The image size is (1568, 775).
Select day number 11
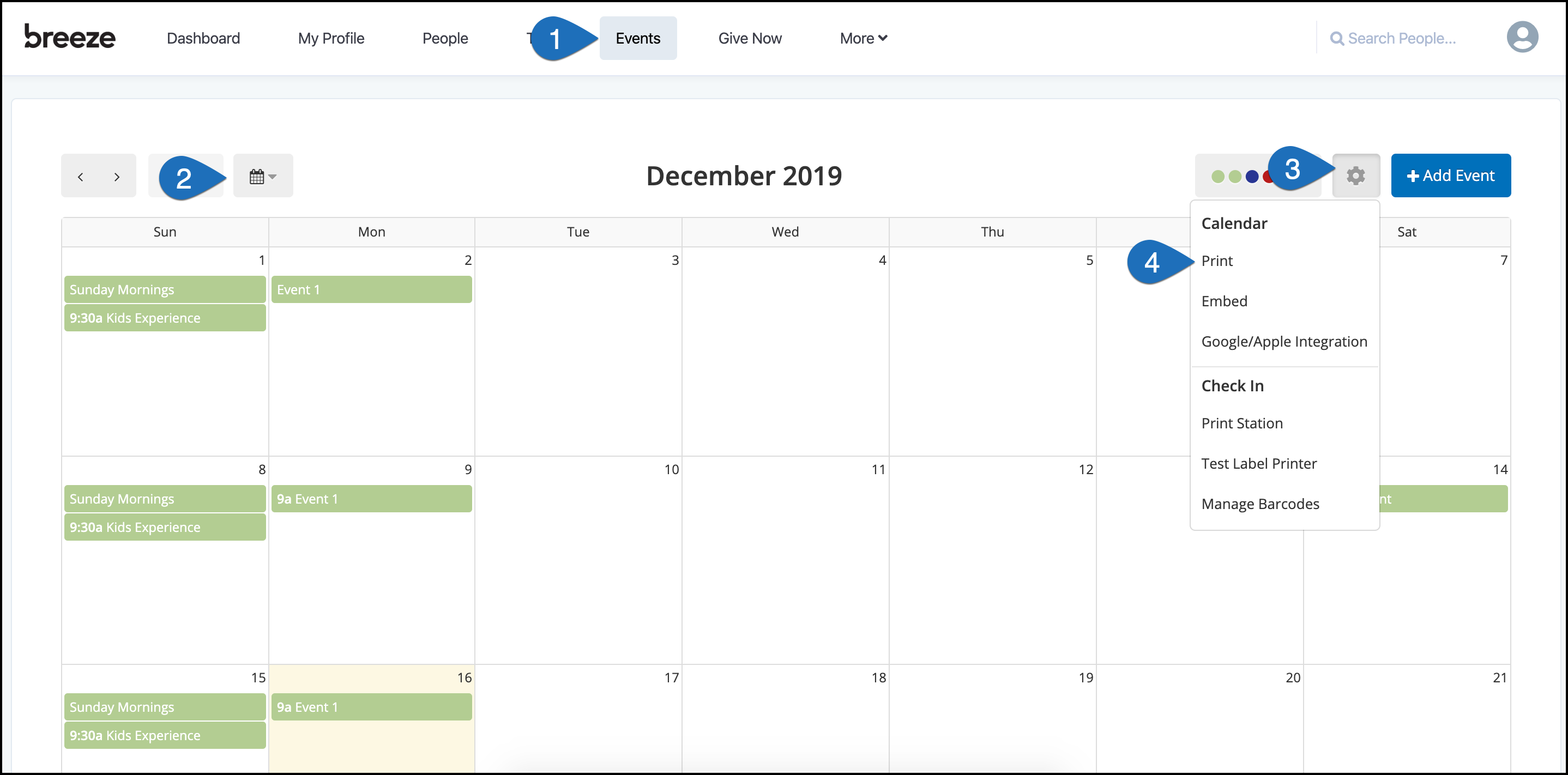pos(878,470)
